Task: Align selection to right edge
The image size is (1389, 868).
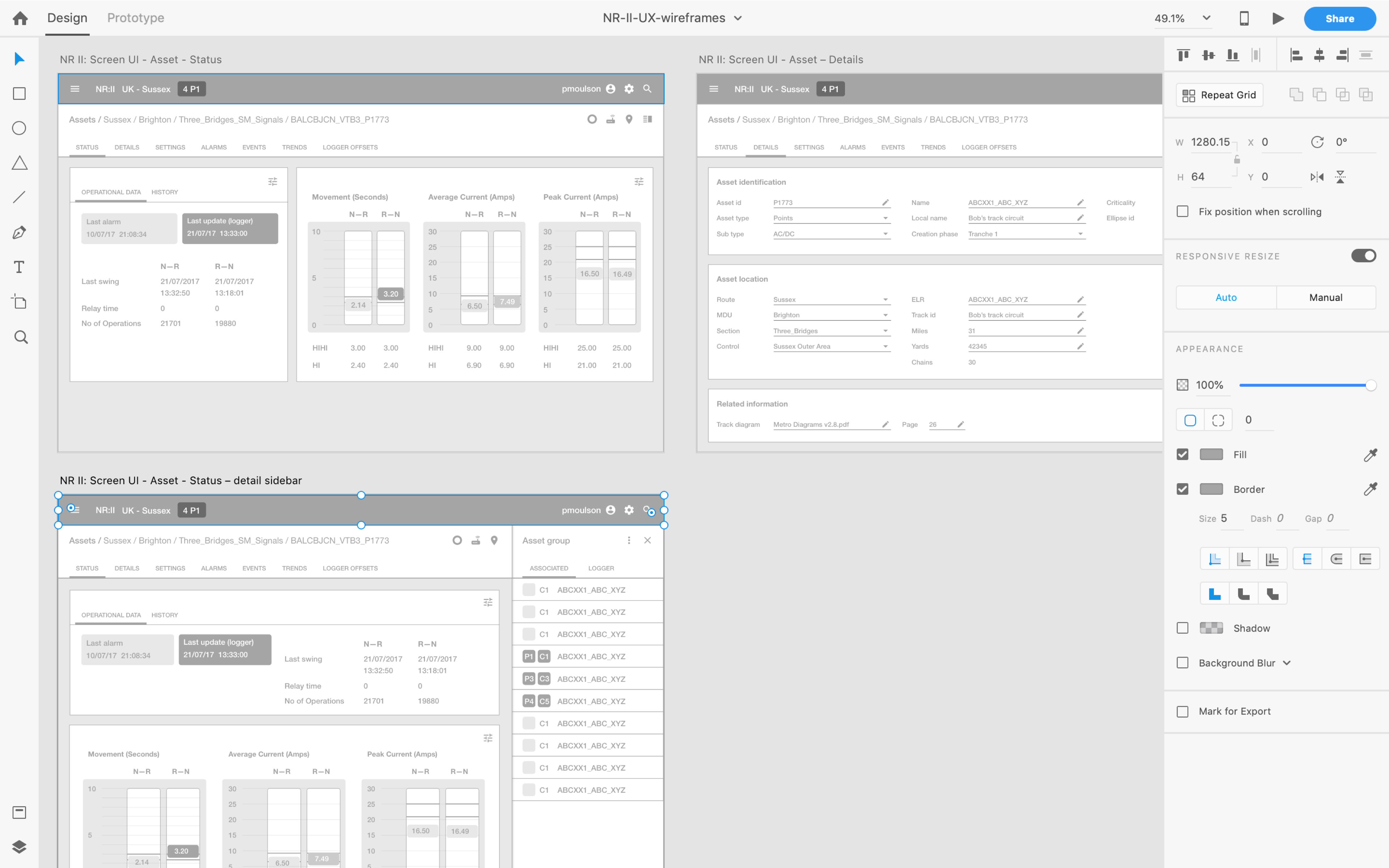Action: pos(1342,55)
